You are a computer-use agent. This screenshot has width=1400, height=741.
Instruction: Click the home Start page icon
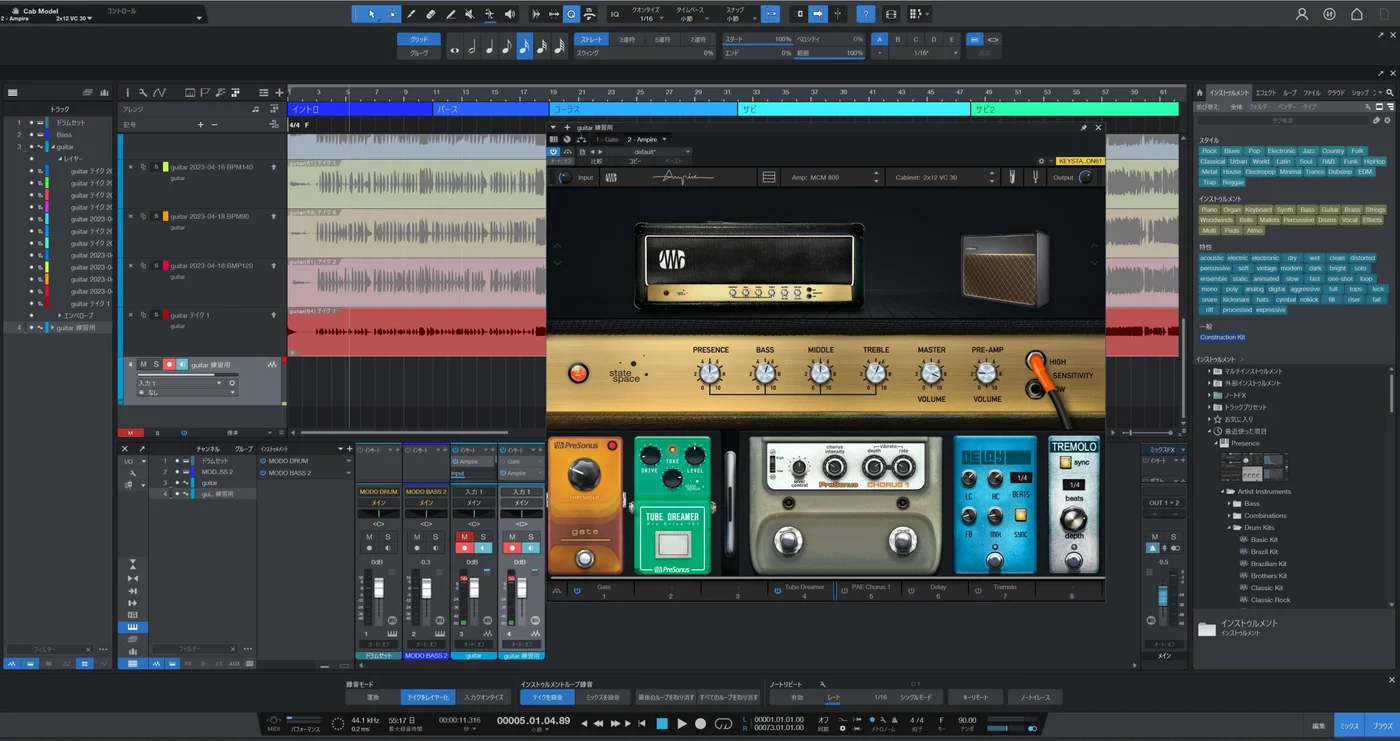(1357, 14)
